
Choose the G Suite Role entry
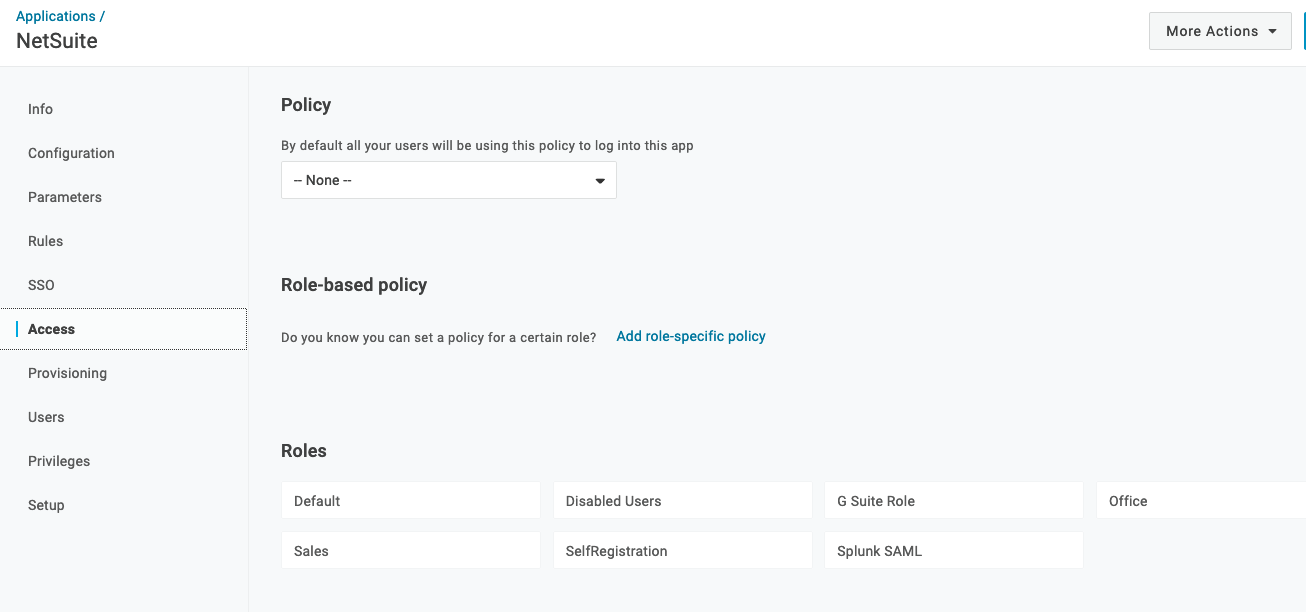coord(953,500)
